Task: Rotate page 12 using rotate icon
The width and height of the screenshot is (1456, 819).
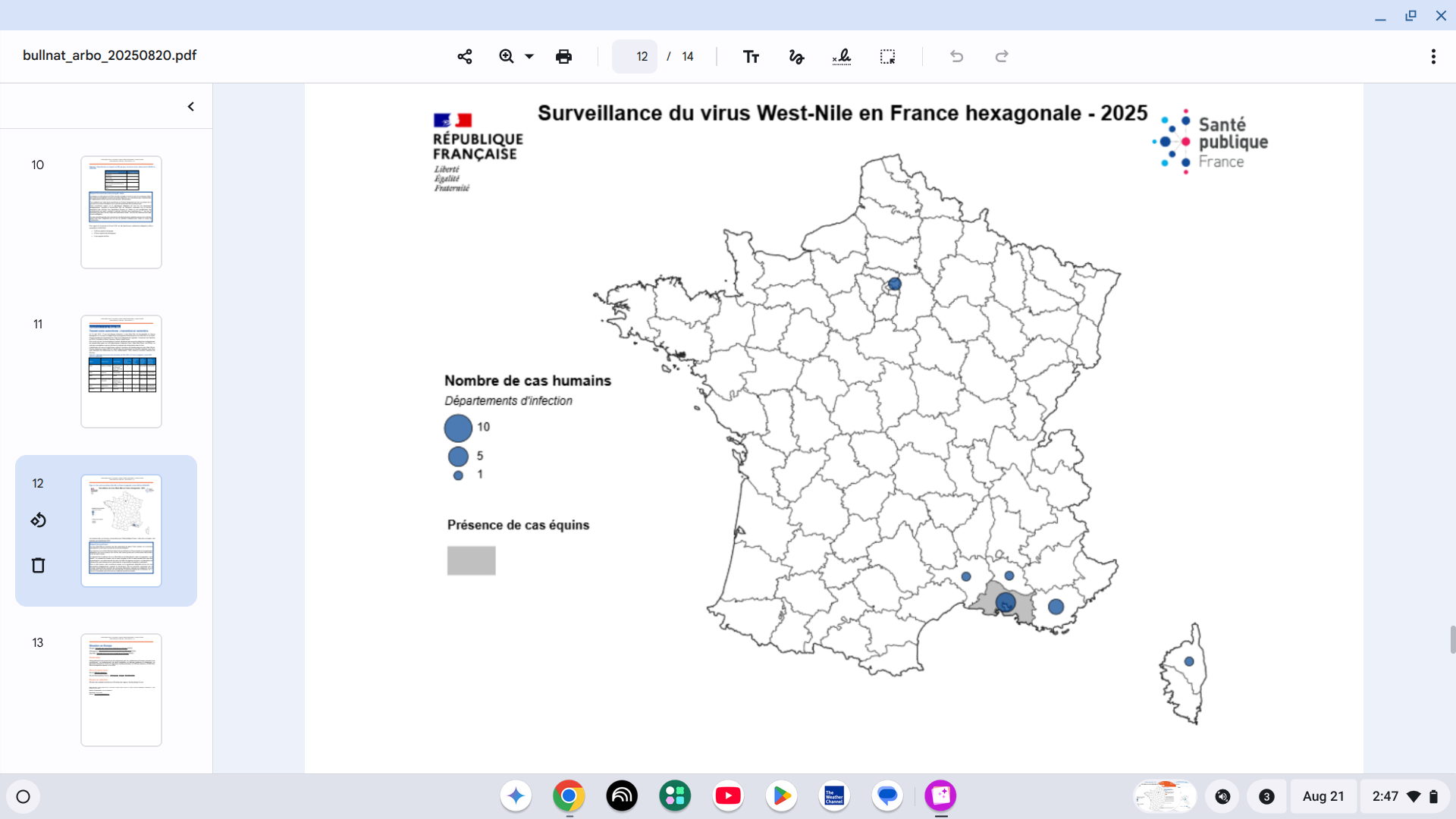Action: (x=39, y=520)
